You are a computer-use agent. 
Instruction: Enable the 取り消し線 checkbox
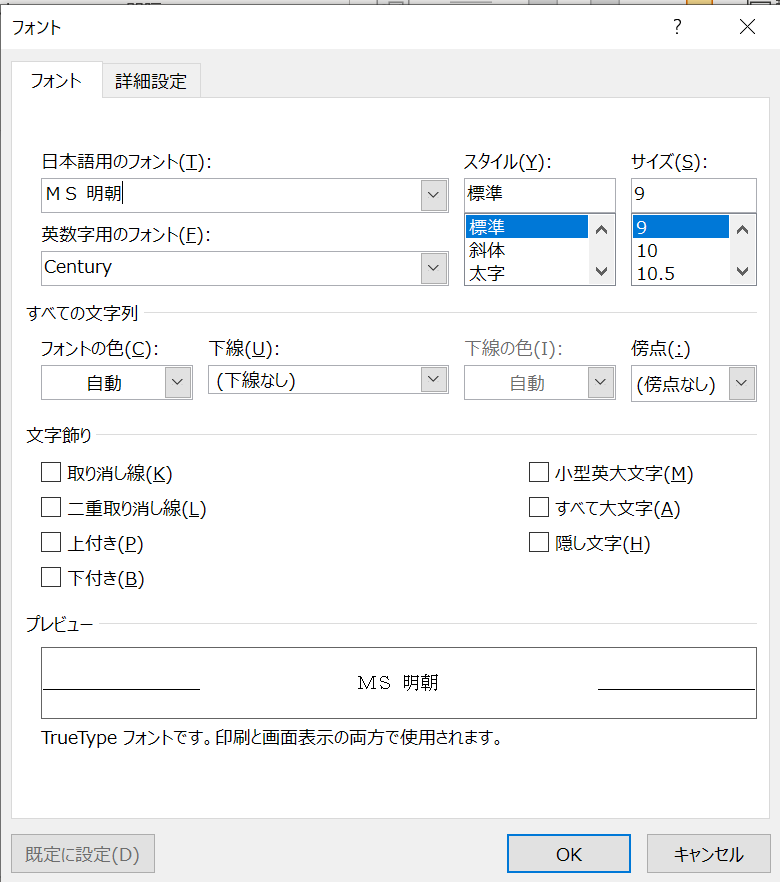pos(50,471)
